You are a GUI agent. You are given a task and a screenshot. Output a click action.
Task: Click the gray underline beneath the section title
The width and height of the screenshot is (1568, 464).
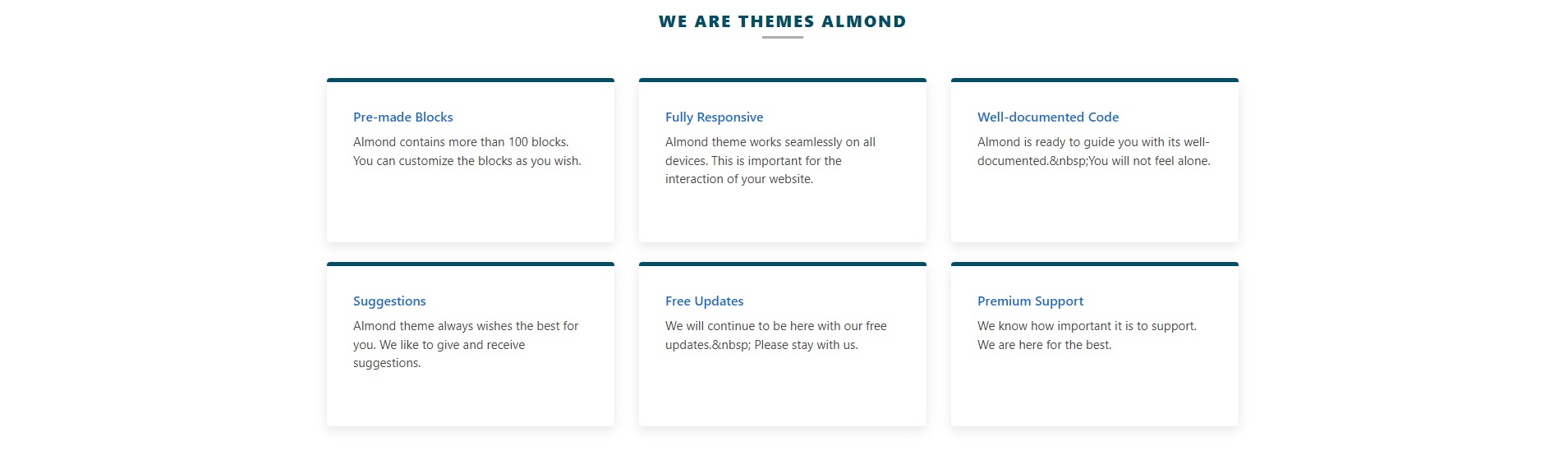pos(782,37)
